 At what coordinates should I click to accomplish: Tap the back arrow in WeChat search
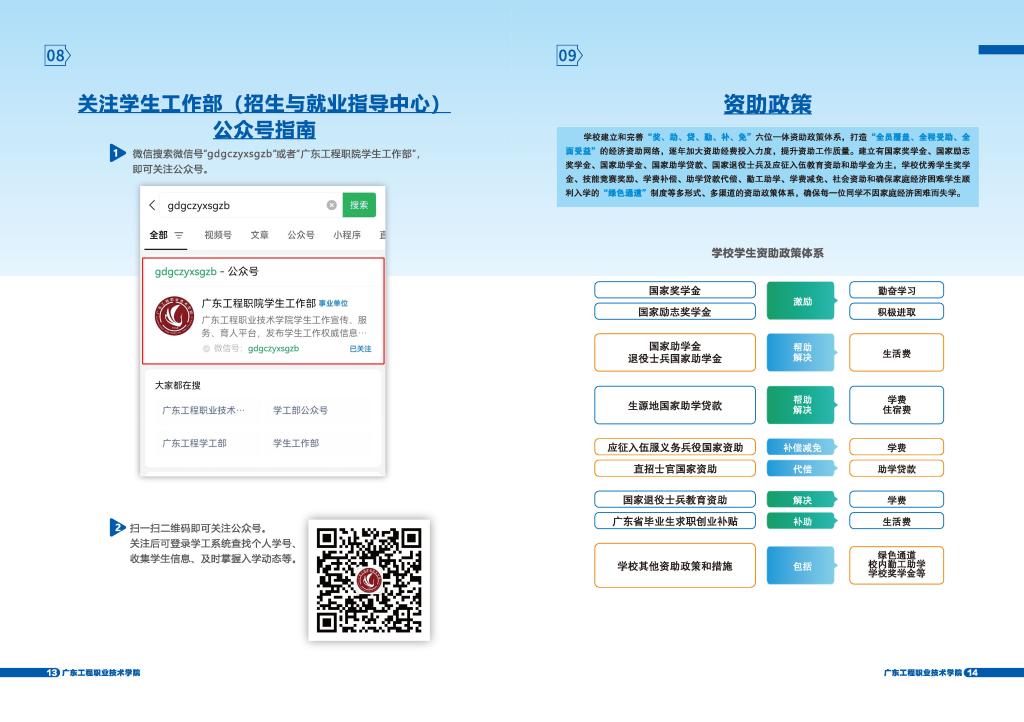[x=152, y=205]
